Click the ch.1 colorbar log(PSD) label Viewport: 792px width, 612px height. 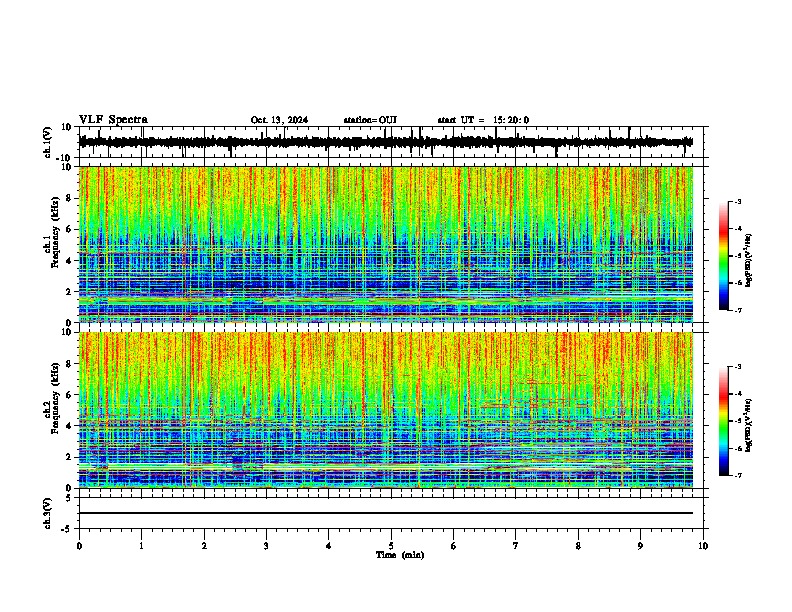(749, 261)
